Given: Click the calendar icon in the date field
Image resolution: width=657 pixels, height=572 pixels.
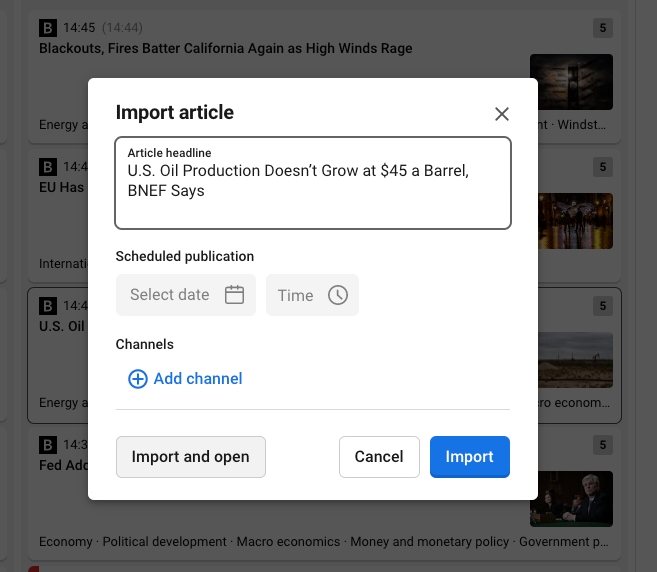Looking at the screenshot, I should [234, 295].
